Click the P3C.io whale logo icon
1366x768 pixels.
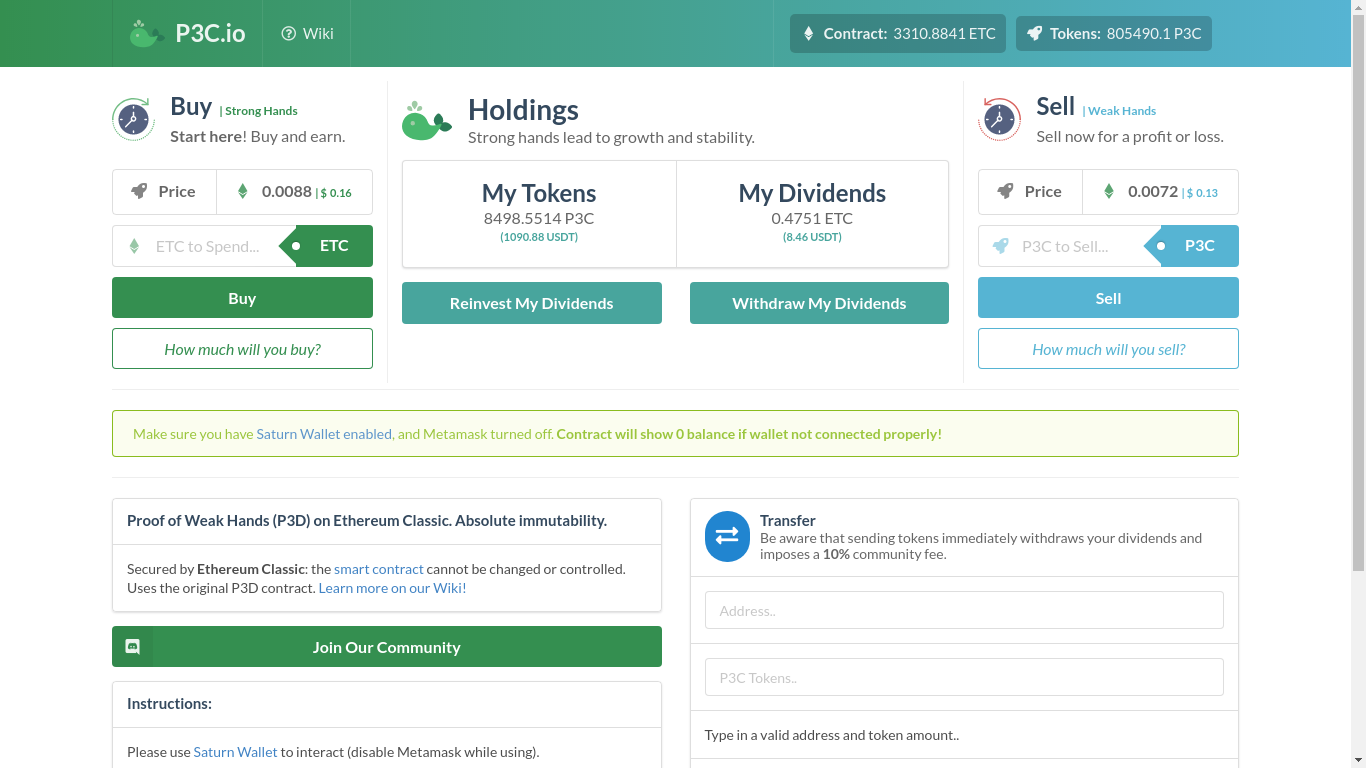click(x=146, y=34)
